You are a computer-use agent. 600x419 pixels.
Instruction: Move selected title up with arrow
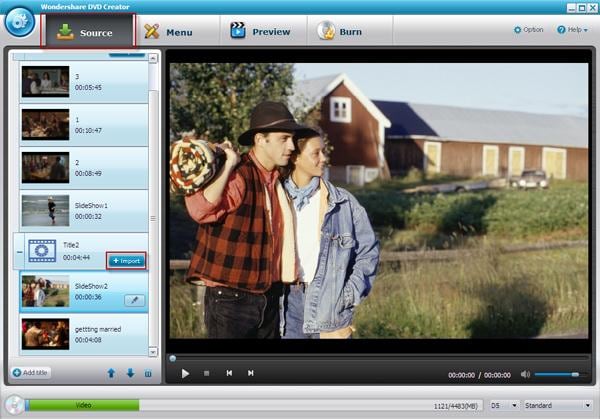click(111, 373)
